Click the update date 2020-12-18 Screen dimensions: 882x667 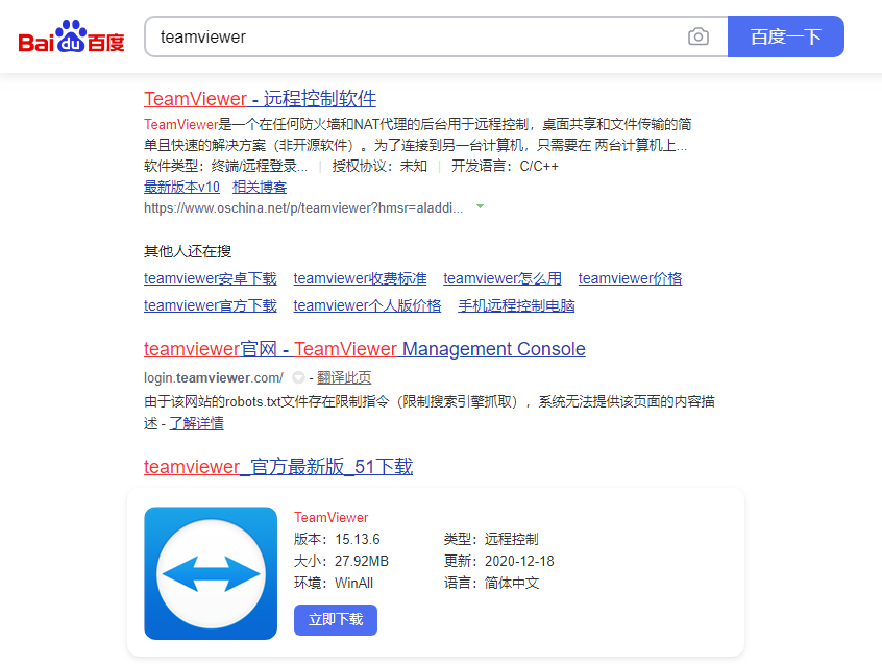pyautogui.click(x=520, y=561)
